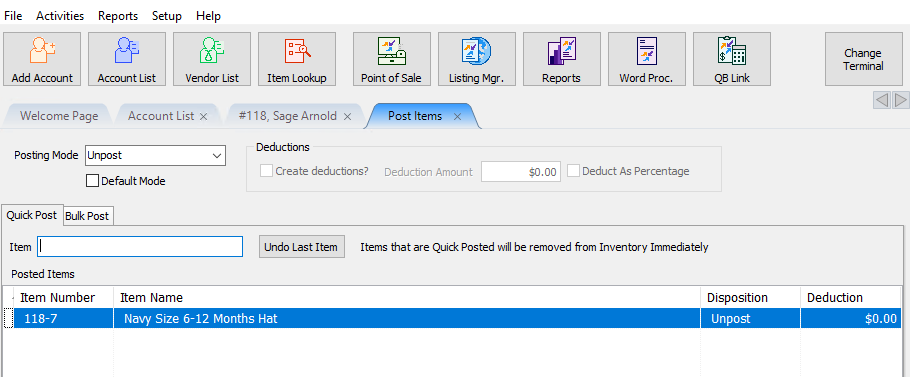
Task: Click the Add Account toolbar icon
Action: pos(42,59)
